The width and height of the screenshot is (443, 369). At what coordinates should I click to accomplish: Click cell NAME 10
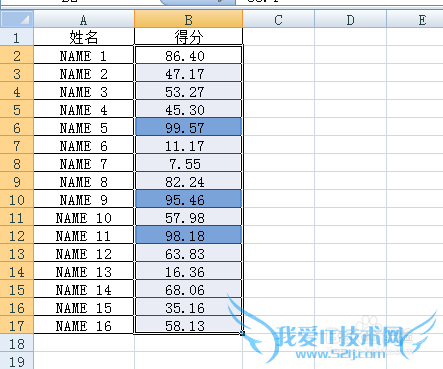point(84,217)
